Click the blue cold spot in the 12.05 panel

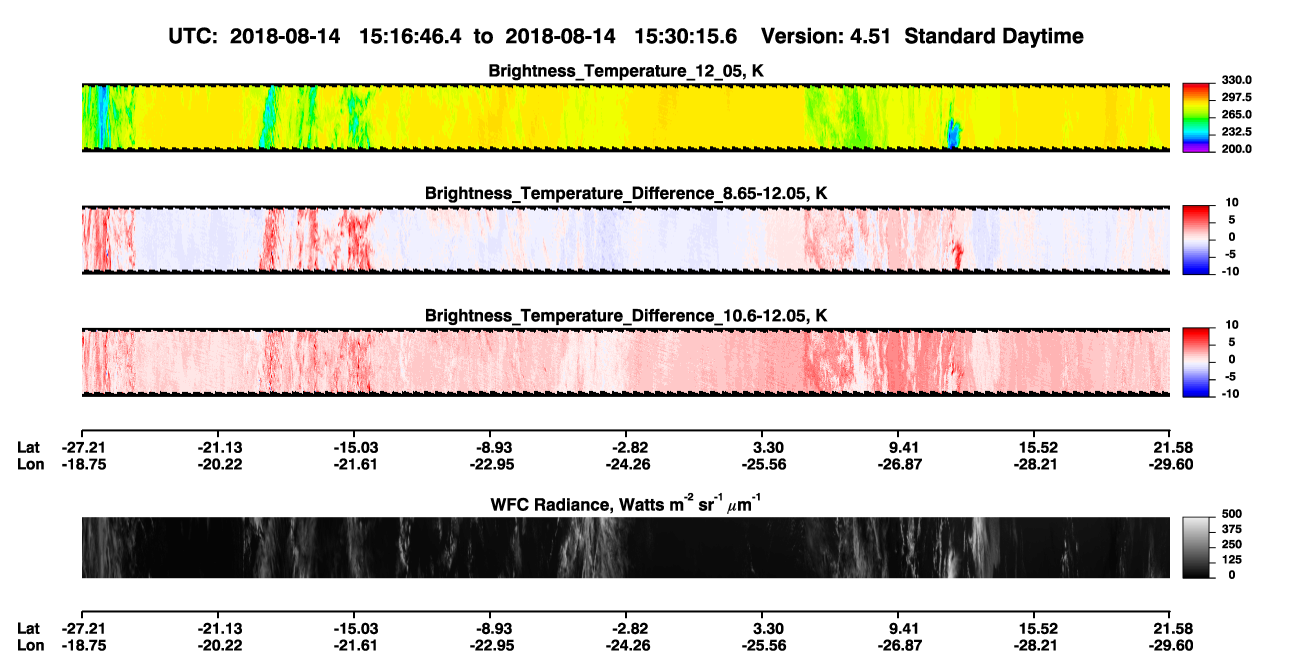pos(953,133)
